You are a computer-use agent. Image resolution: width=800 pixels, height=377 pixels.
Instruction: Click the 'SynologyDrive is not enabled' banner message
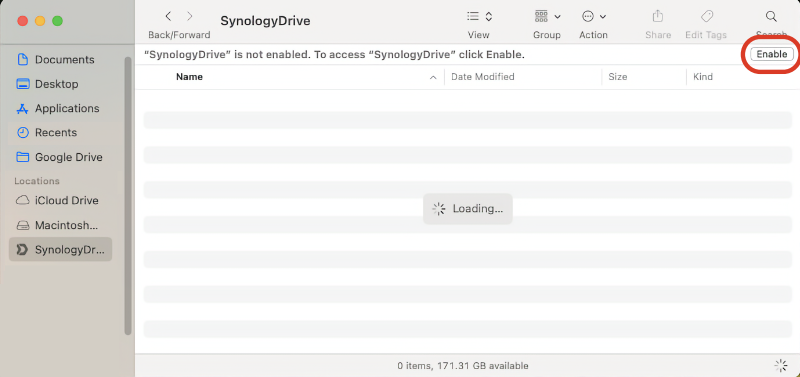pos(335,55)
